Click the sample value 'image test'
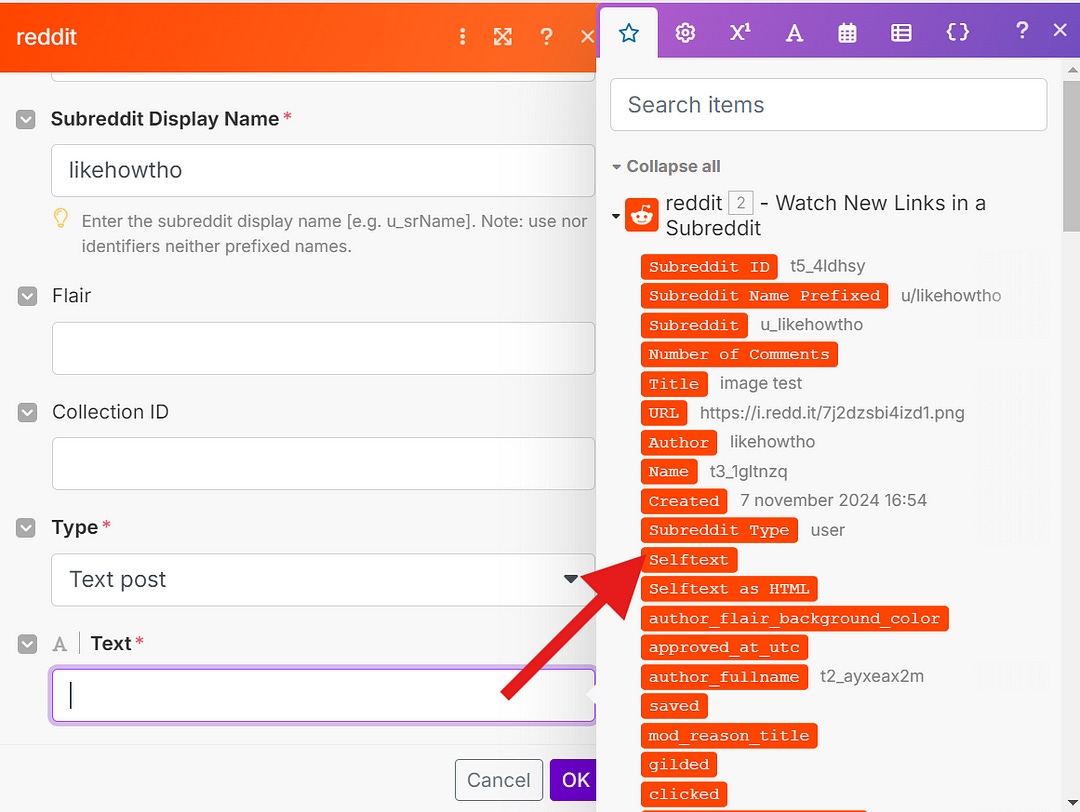This screenshot has height=812, width=1080. [760, 384]
